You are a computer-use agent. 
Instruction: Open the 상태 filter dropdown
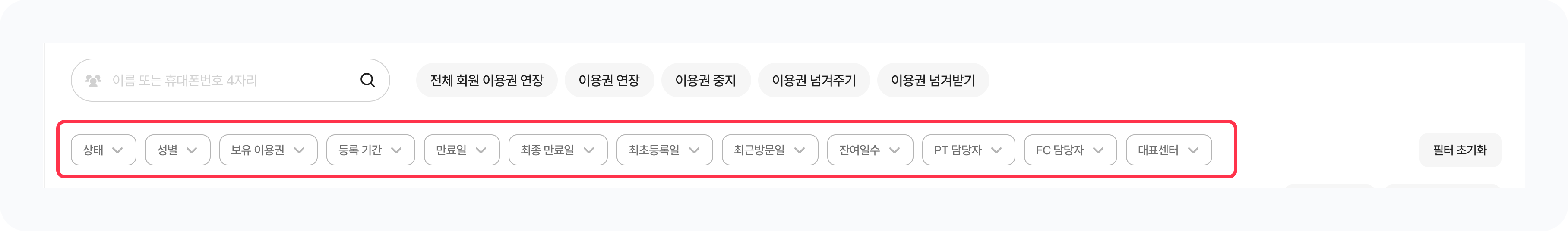click(104, 150)
